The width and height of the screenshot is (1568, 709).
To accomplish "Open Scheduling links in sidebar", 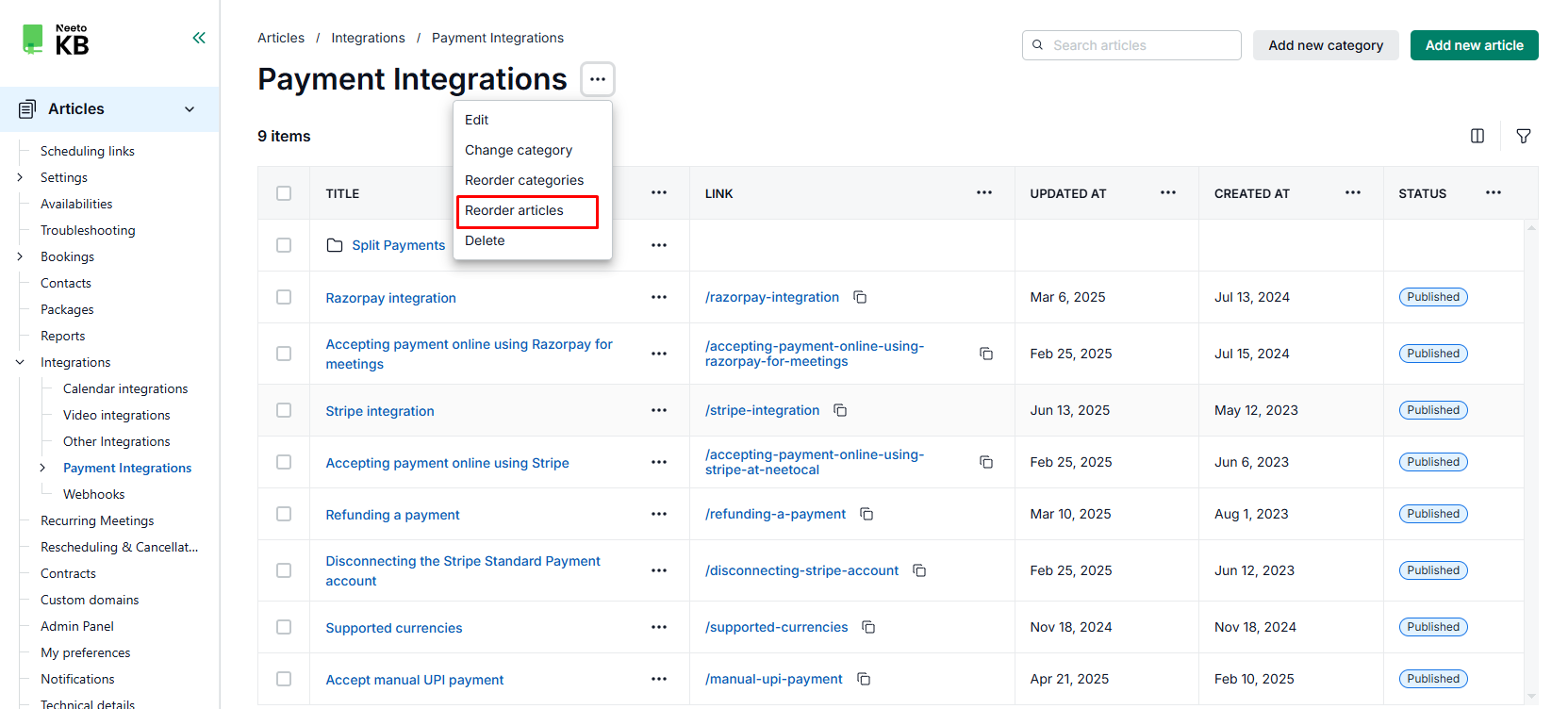I will tap(88, 151).
